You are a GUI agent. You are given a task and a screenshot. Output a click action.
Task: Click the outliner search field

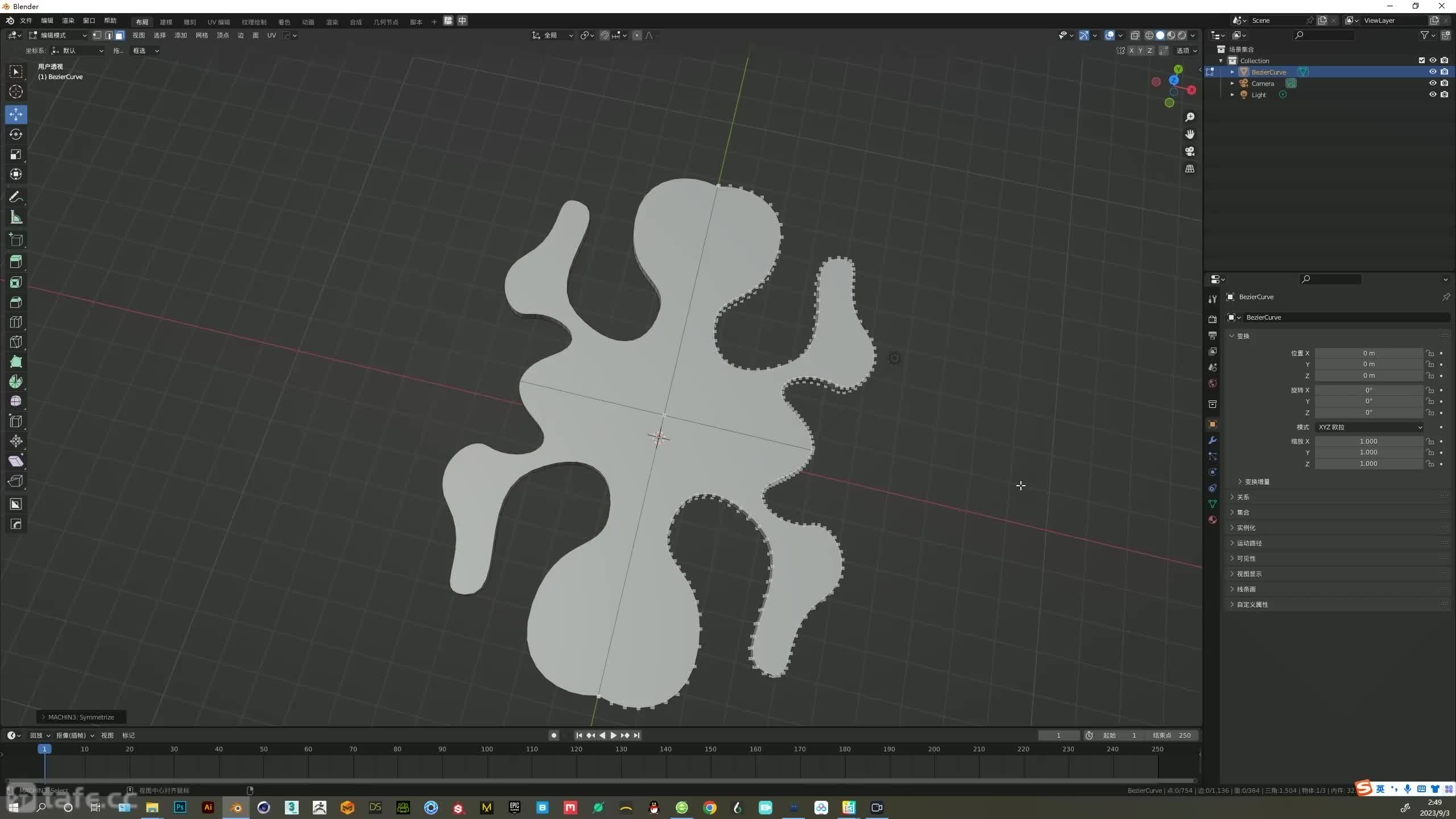1324,35
